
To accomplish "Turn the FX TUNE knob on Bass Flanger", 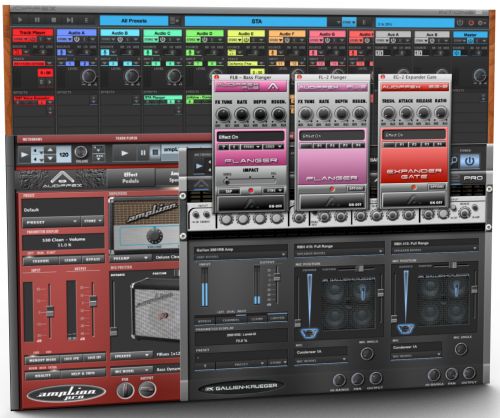I will pos(223,115).
